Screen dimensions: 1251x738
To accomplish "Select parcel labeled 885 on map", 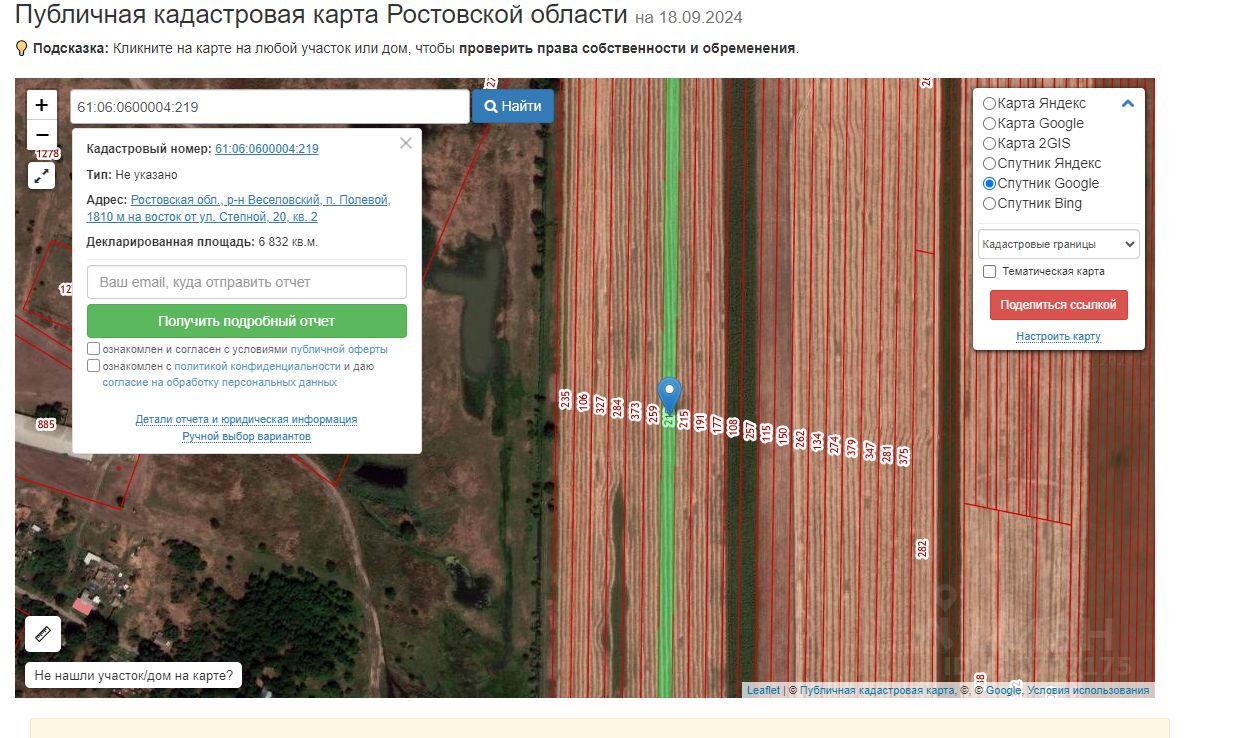I will click(x=46, y=424).
